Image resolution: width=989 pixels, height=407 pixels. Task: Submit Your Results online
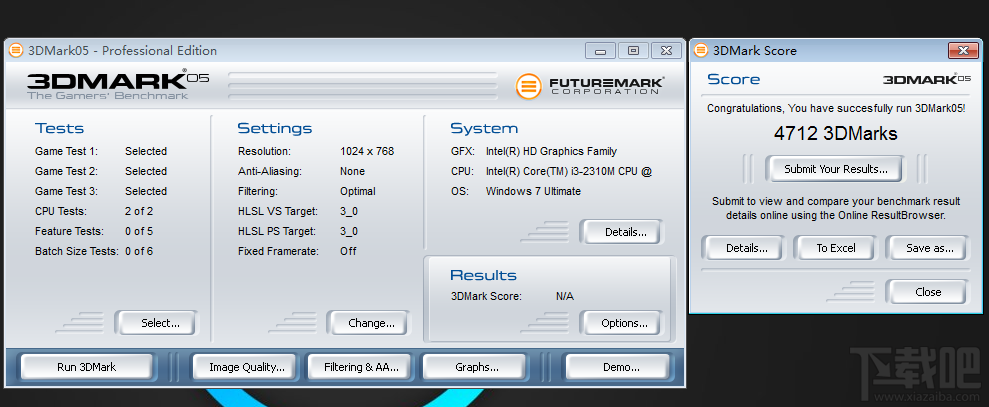834,169
